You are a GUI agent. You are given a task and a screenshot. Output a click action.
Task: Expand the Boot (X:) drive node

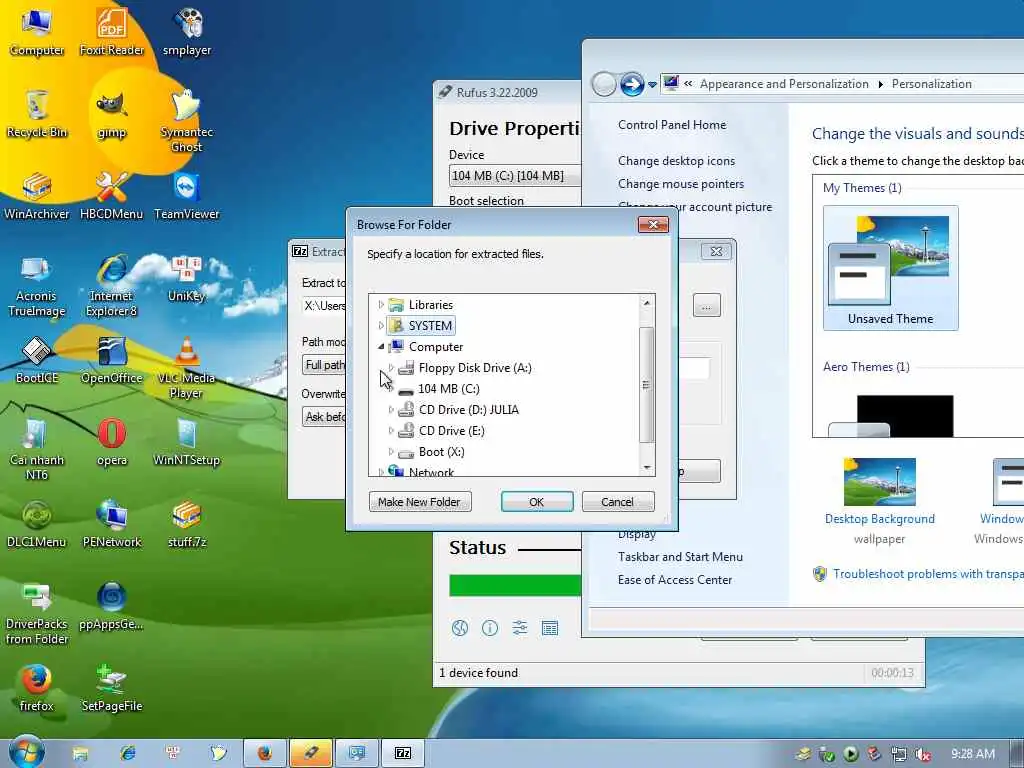pyautogui.click(x=391, y=451)
